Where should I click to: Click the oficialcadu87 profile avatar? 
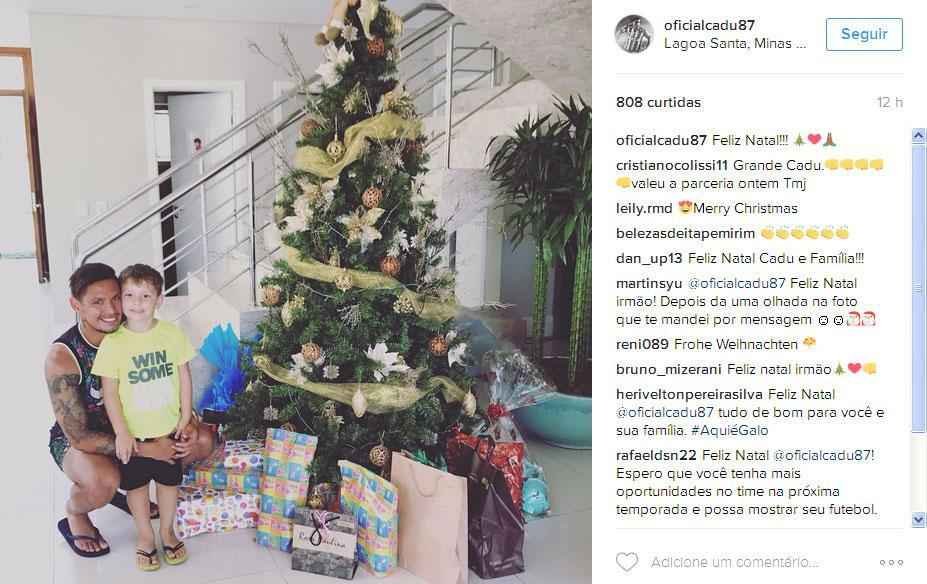[634, 34]
